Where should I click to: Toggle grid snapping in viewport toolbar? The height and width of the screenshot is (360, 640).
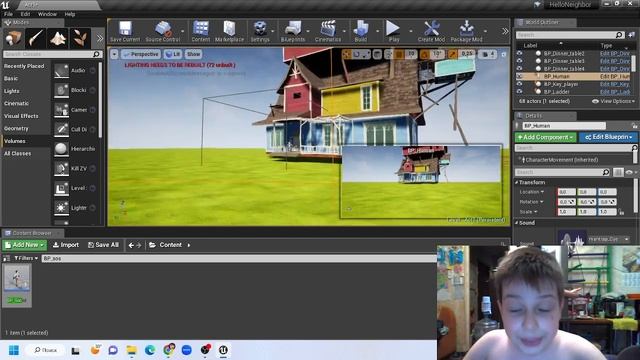399,54
